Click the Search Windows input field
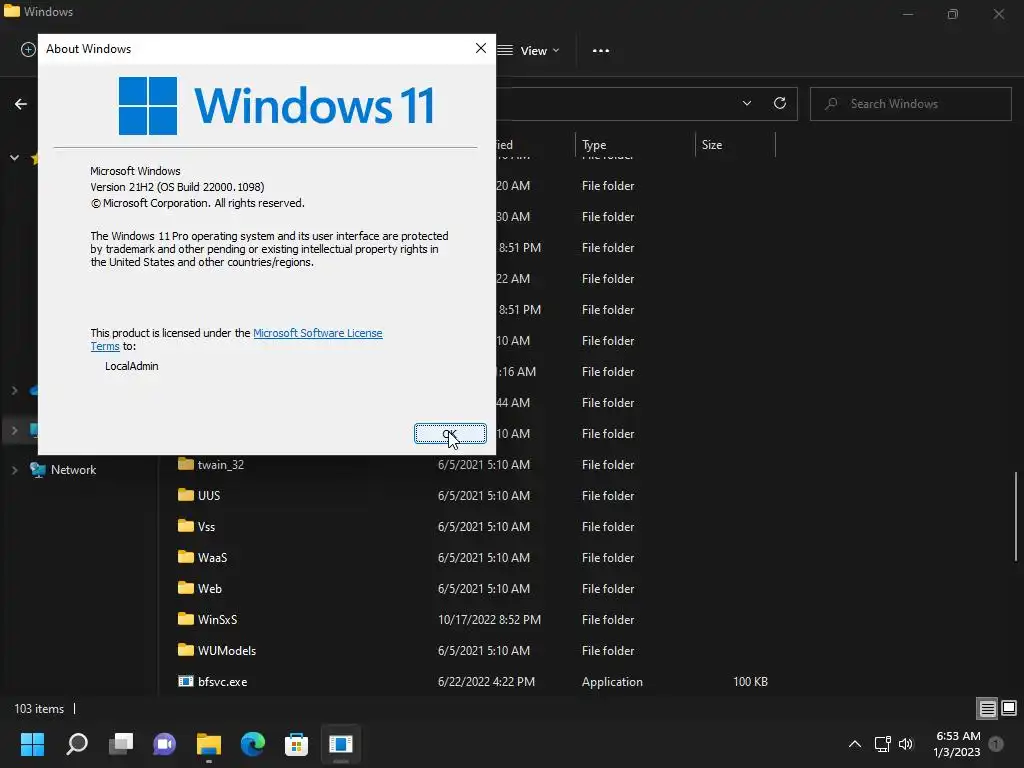 tap(910, 104)
